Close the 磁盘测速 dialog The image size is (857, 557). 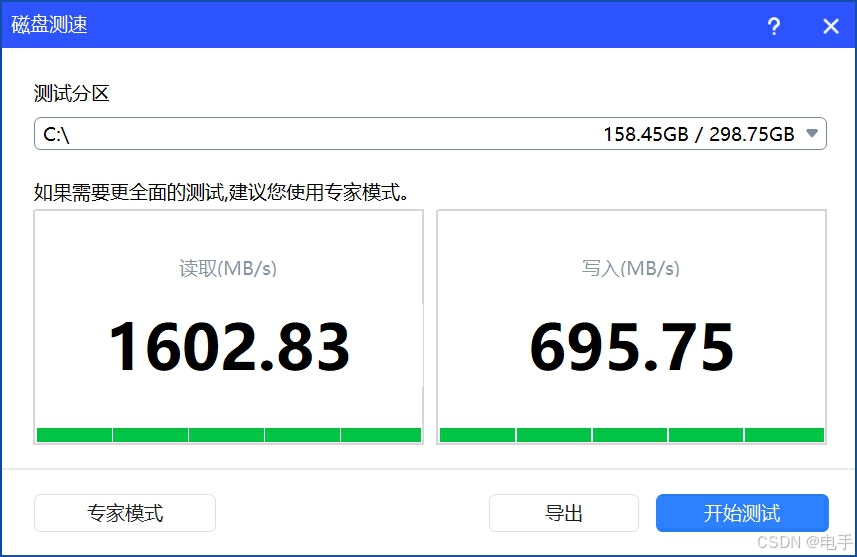(x=831, y=26)
